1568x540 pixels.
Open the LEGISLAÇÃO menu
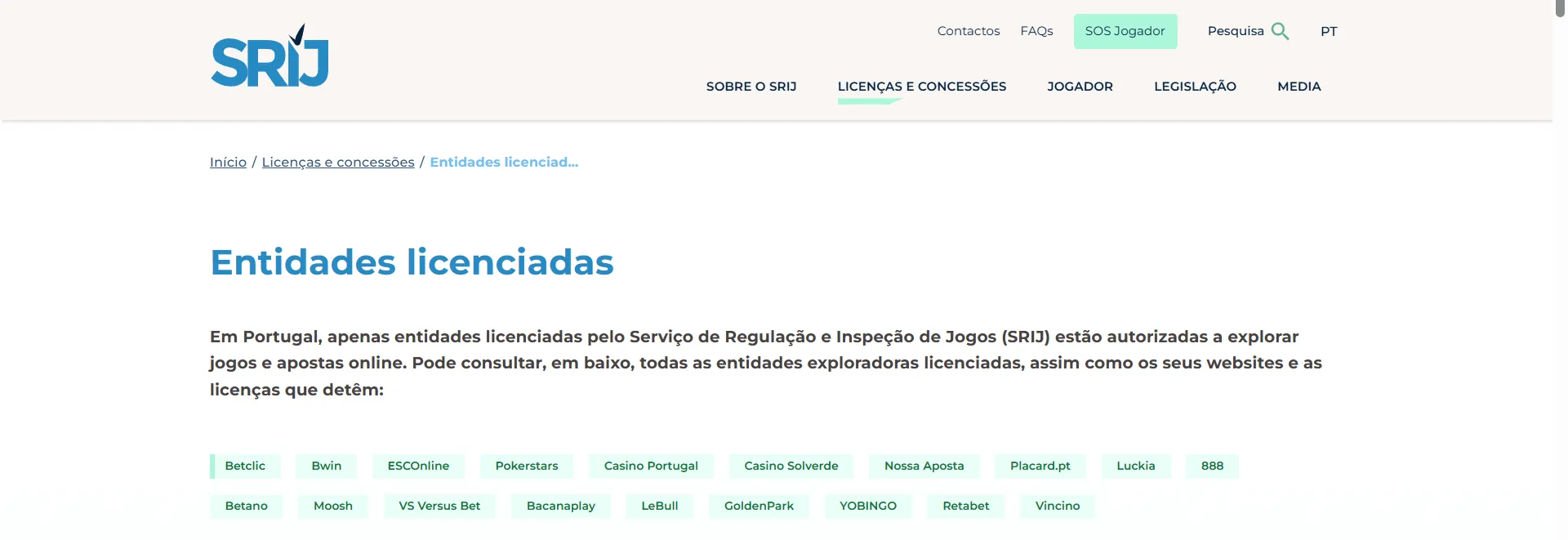click(1195, 87)
